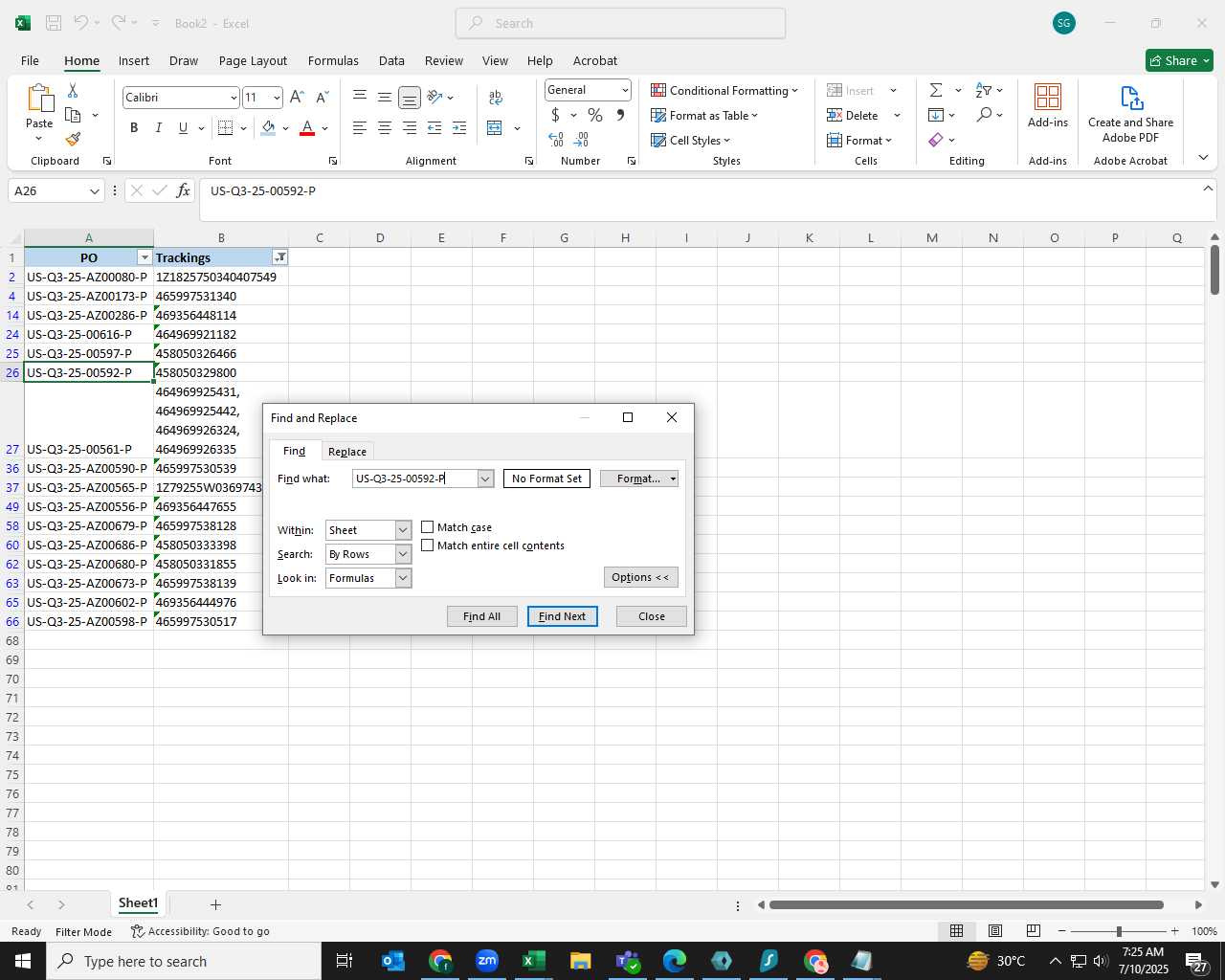Open the PO column filter dropdown

(145, 257)
